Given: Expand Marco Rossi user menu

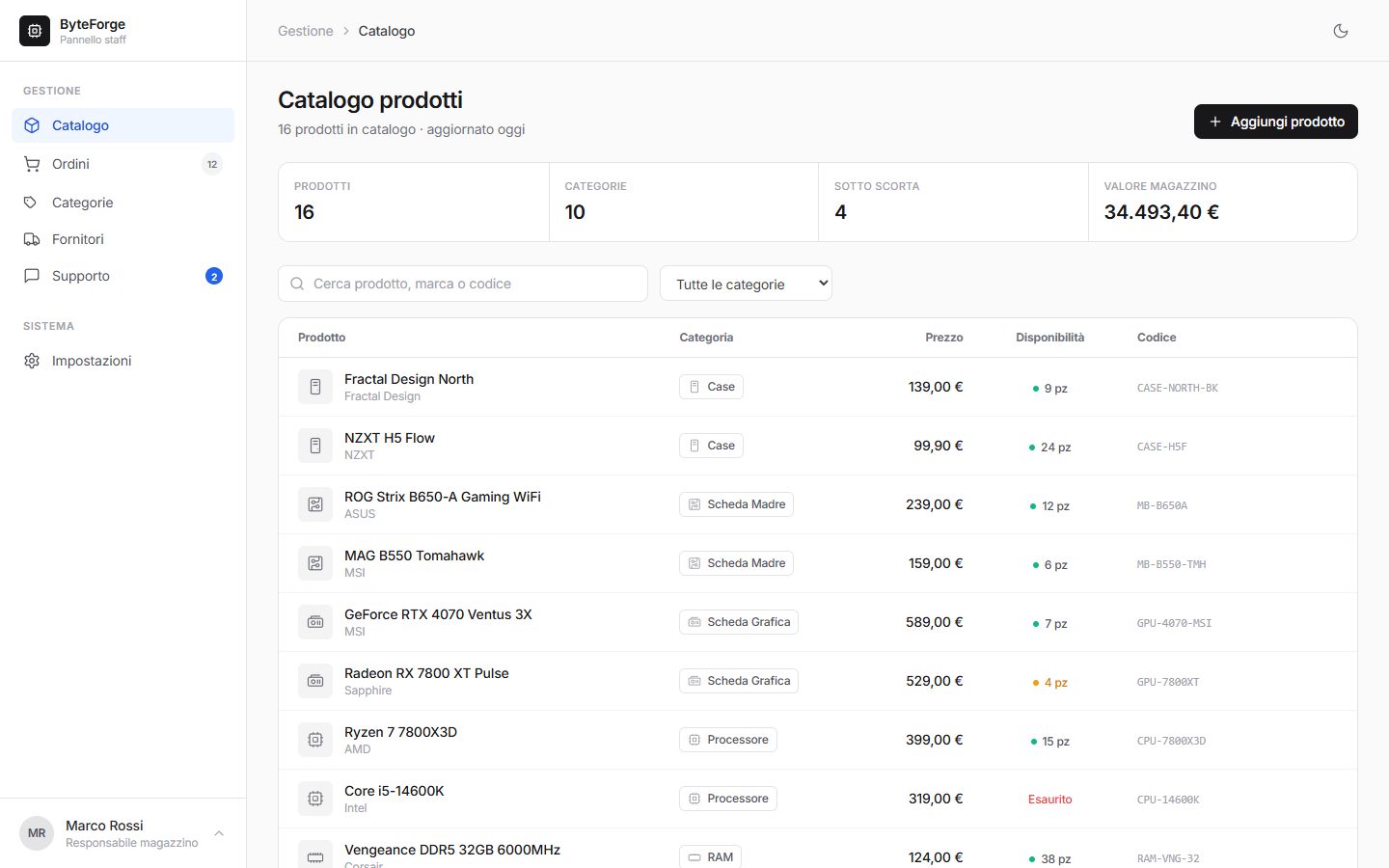Looking at the screenshot, I should click(123, 833).
